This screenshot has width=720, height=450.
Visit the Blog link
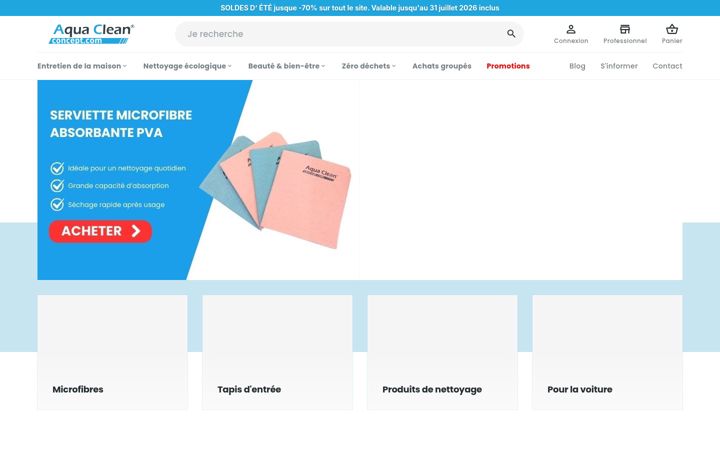pyautogui.click(x=577, y=66)
